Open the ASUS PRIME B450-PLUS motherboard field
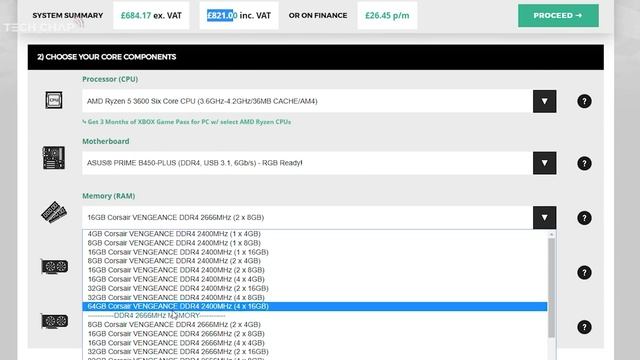Image resolution: width=640 pixels, height=360 pixels. pos(307,163)
